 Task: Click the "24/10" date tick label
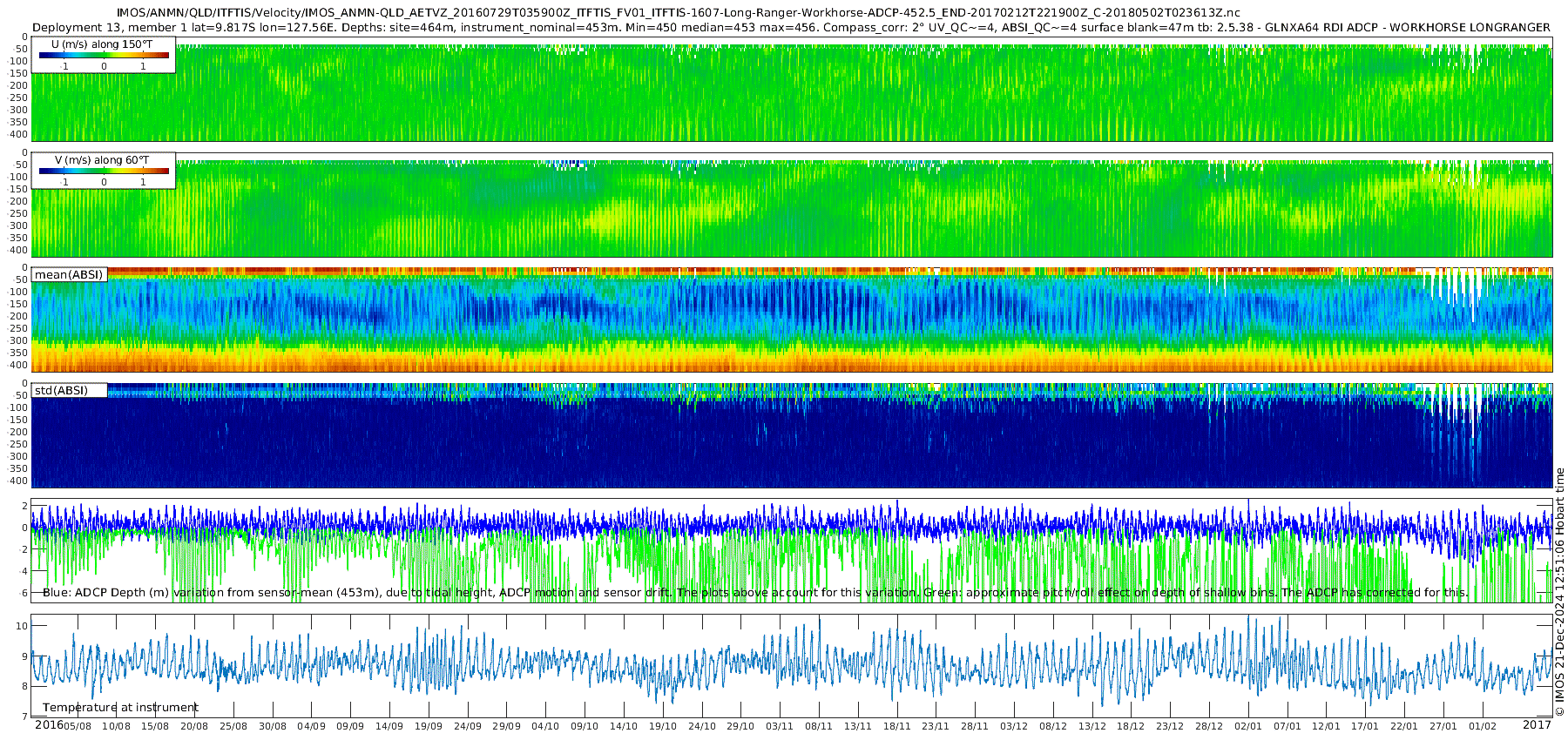(702, 727)
